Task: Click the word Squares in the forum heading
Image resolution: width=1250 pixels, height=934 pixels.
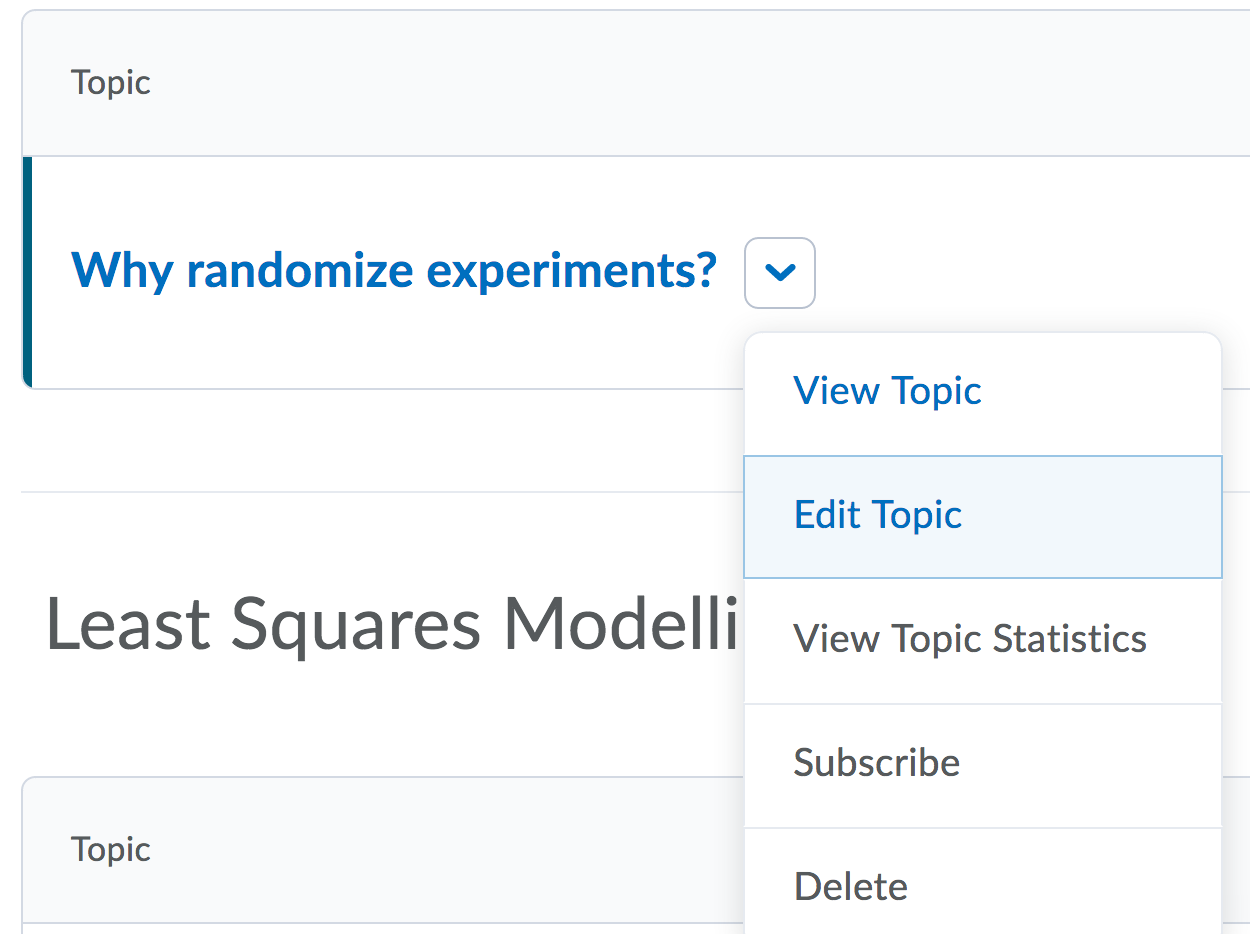Action: (x=360, y=625)
